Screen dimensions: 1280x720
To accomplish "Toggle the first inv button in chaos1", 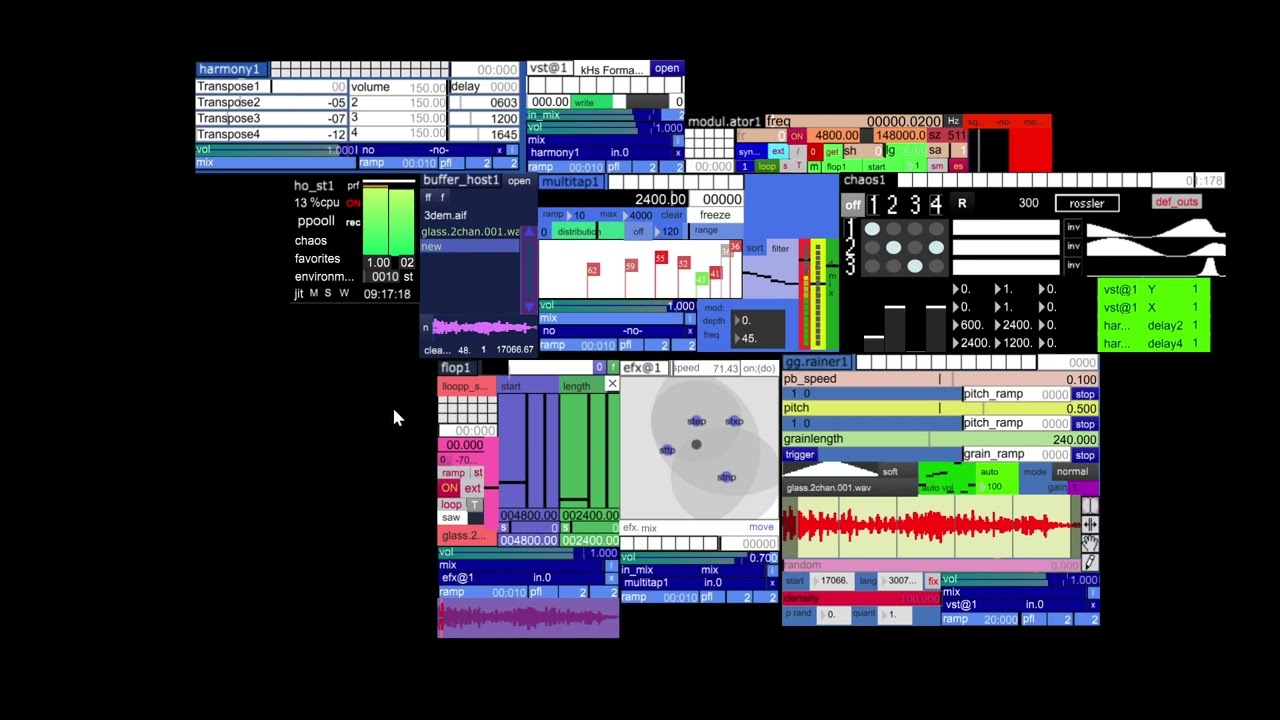I will pyautogui.click(x=1073, y=227).
